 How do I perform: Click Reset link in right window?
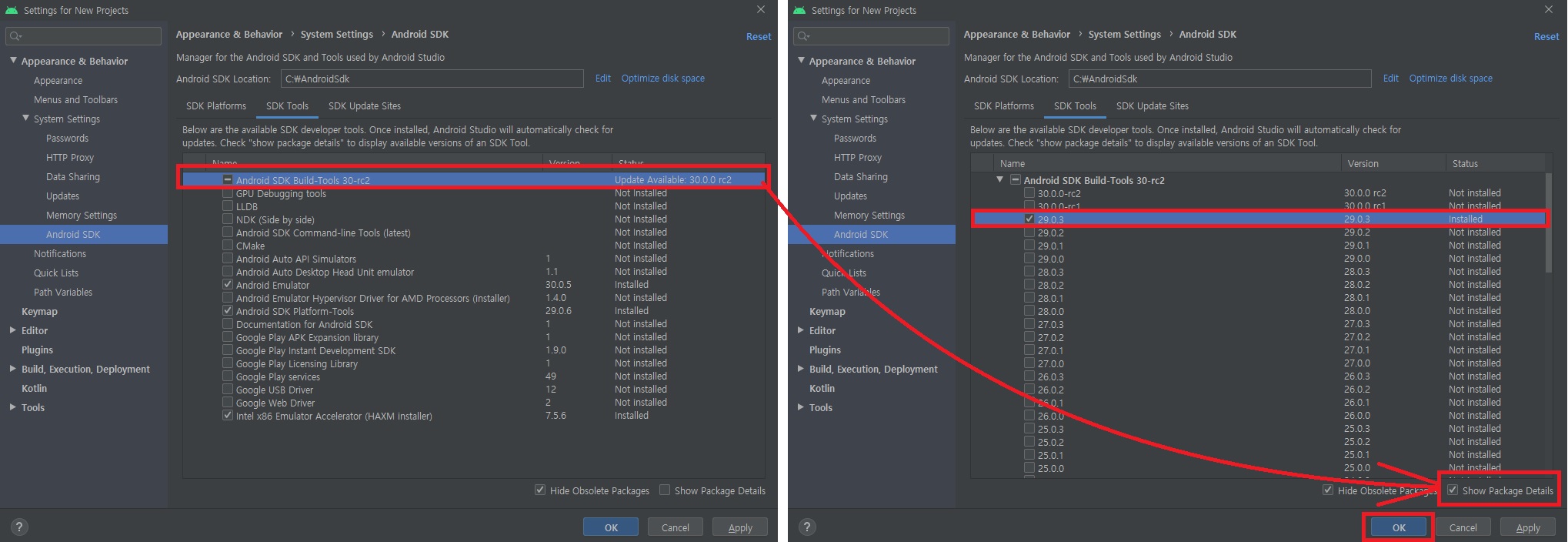(x=1546, y=37)
